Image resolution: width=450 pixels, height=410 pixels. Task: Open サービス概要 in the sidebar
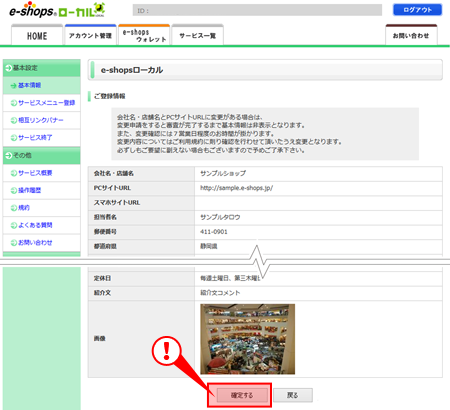coord(35,173)
